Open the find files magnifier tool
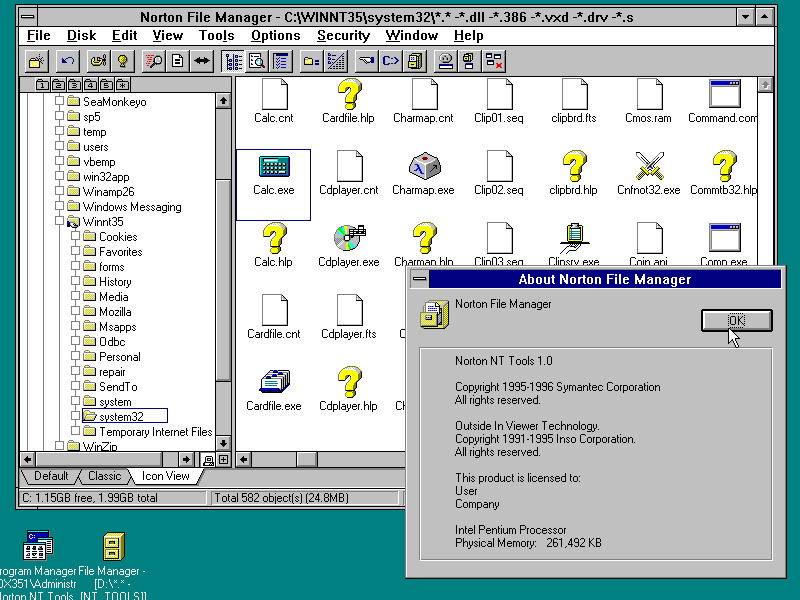This screenshot has width=800, height=600. click(153, 61)
